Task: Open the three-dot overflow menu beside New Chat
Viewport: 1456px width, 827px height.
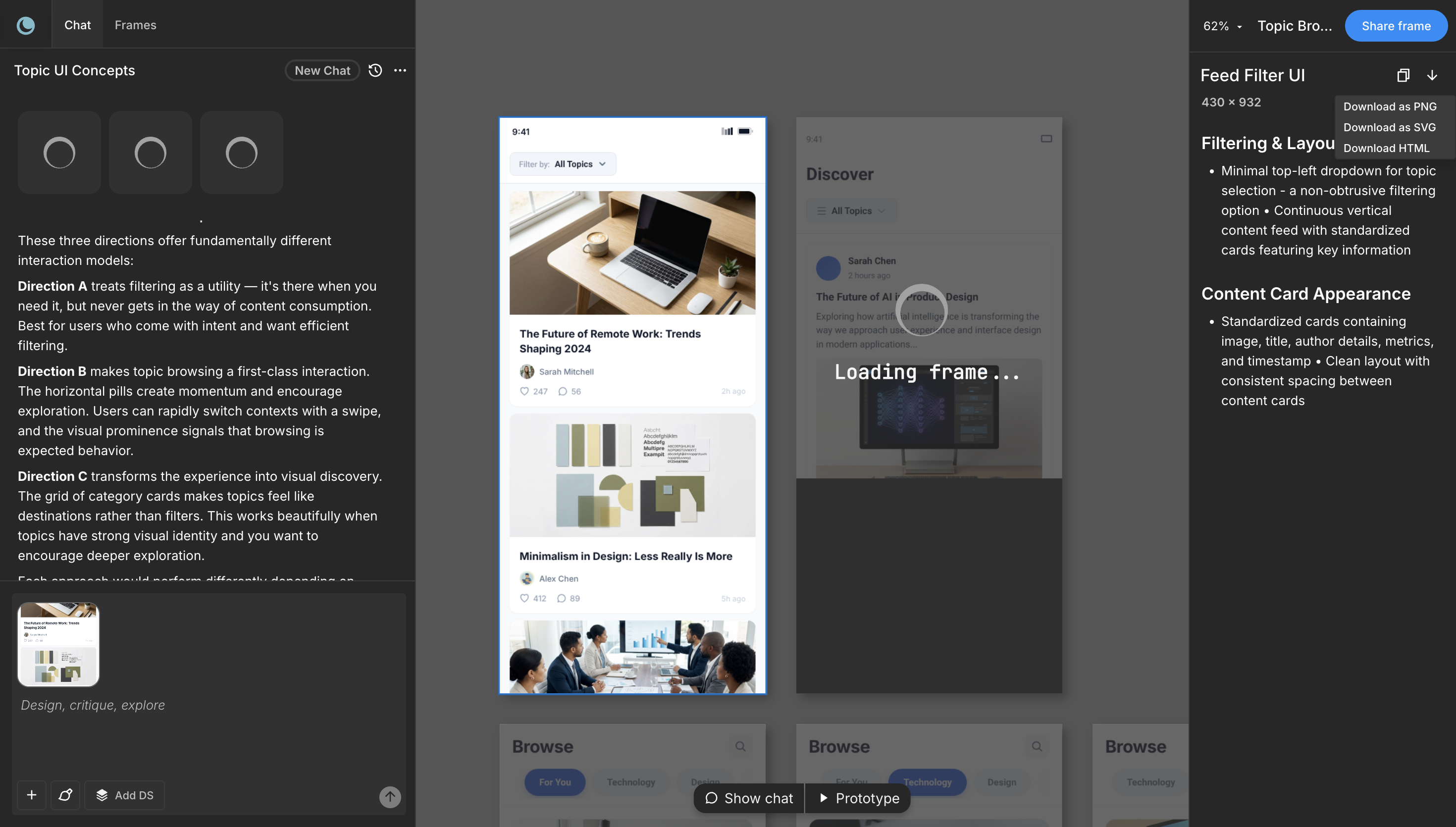Action: [x=400, y=70]
